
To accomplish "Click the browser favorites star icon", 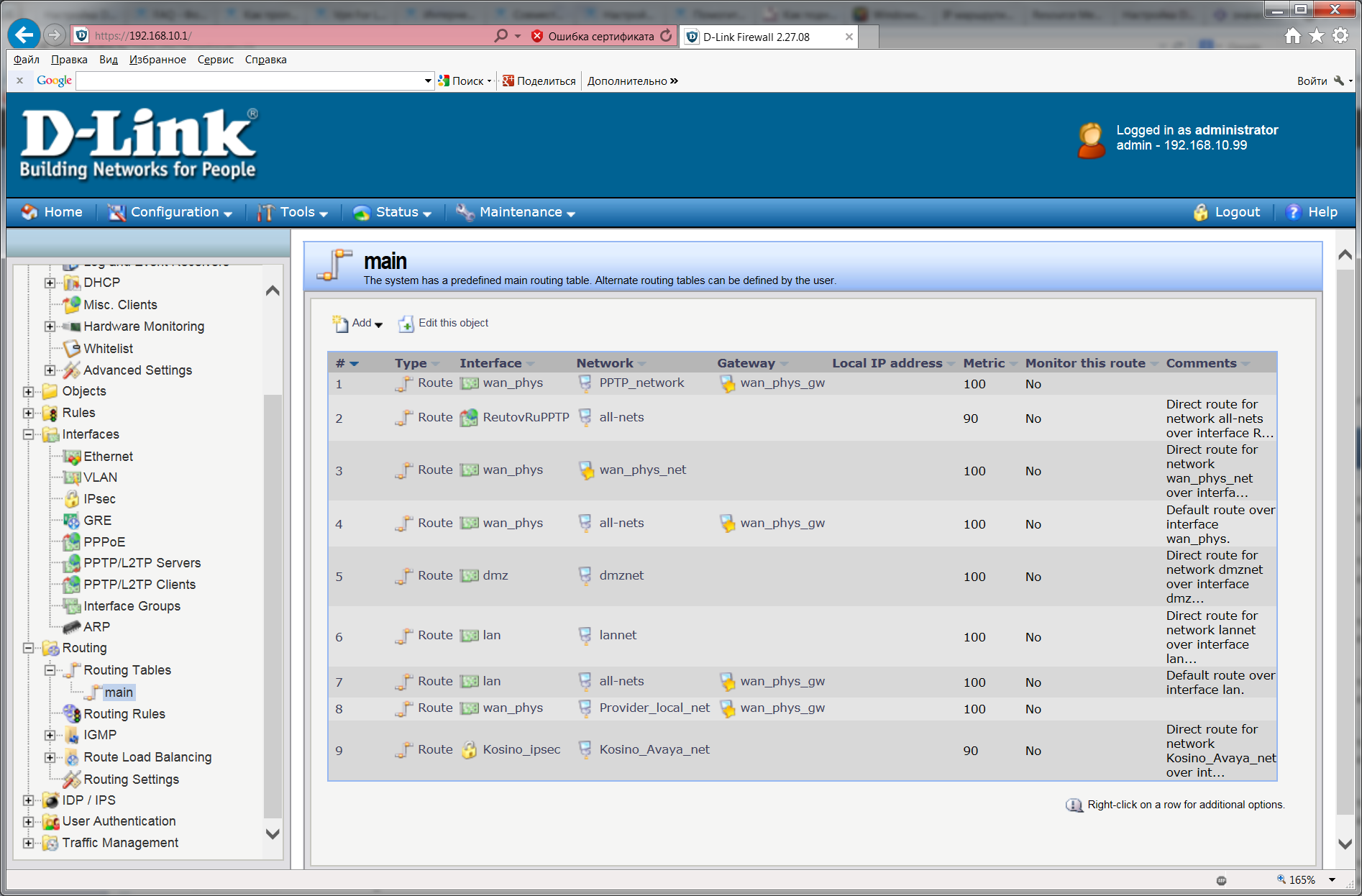I will (x=1316, y=35).
